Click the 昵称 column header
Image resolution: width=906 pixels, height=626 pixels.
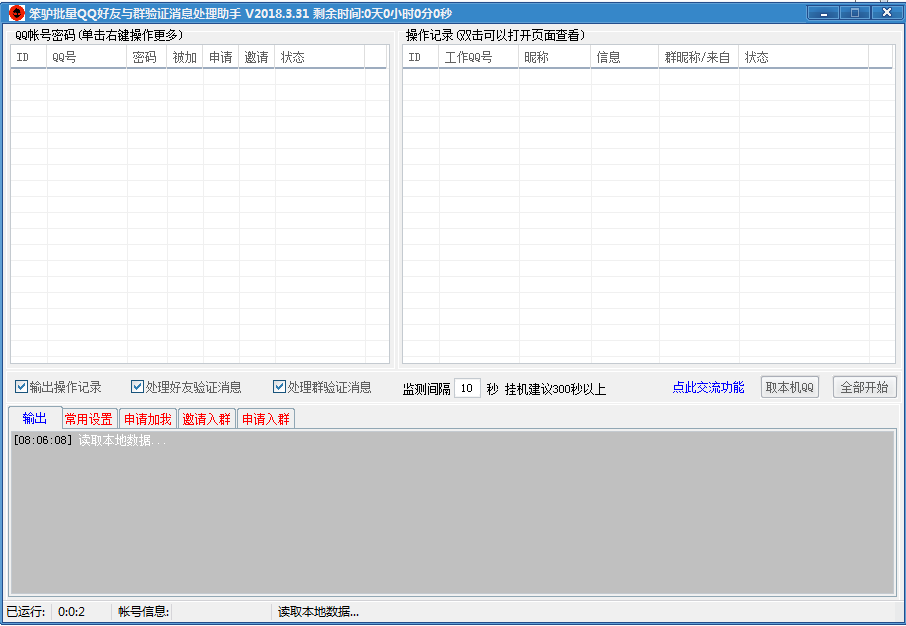[555, 57]
